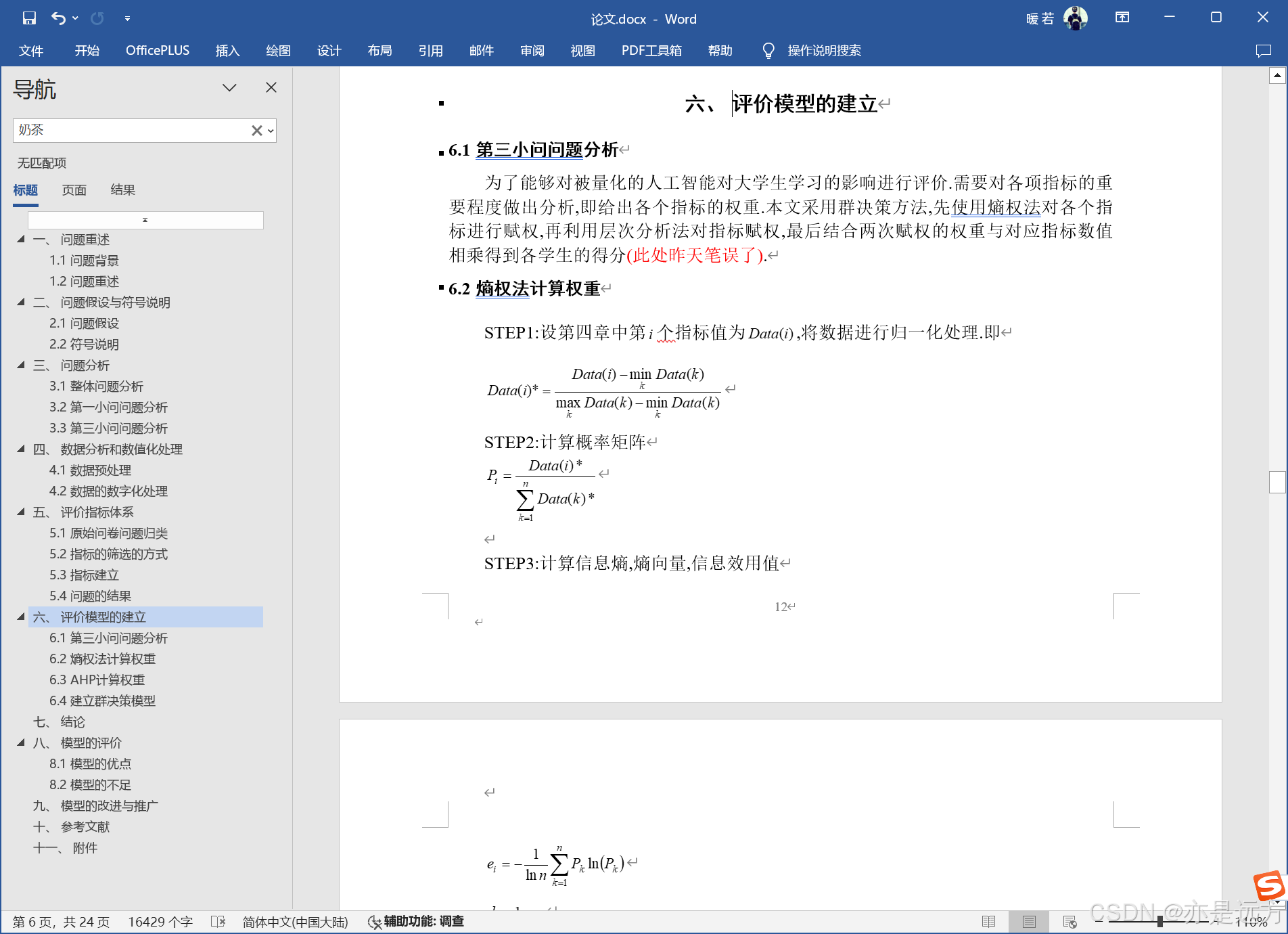Click page count 第 6 页, 共 24 页 in status bar
The height and width of the screenshot is (934, 1288).
61,922
